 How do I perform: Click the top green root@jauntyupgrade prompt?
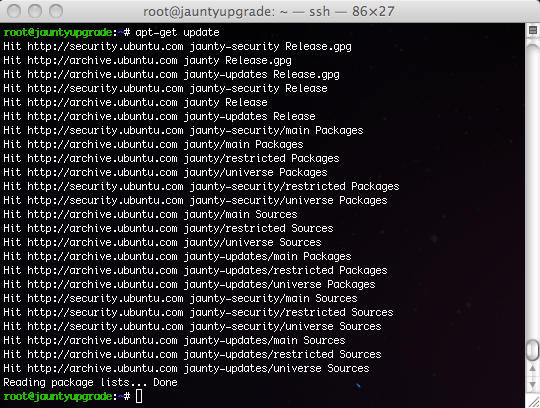tap(58, 32)
